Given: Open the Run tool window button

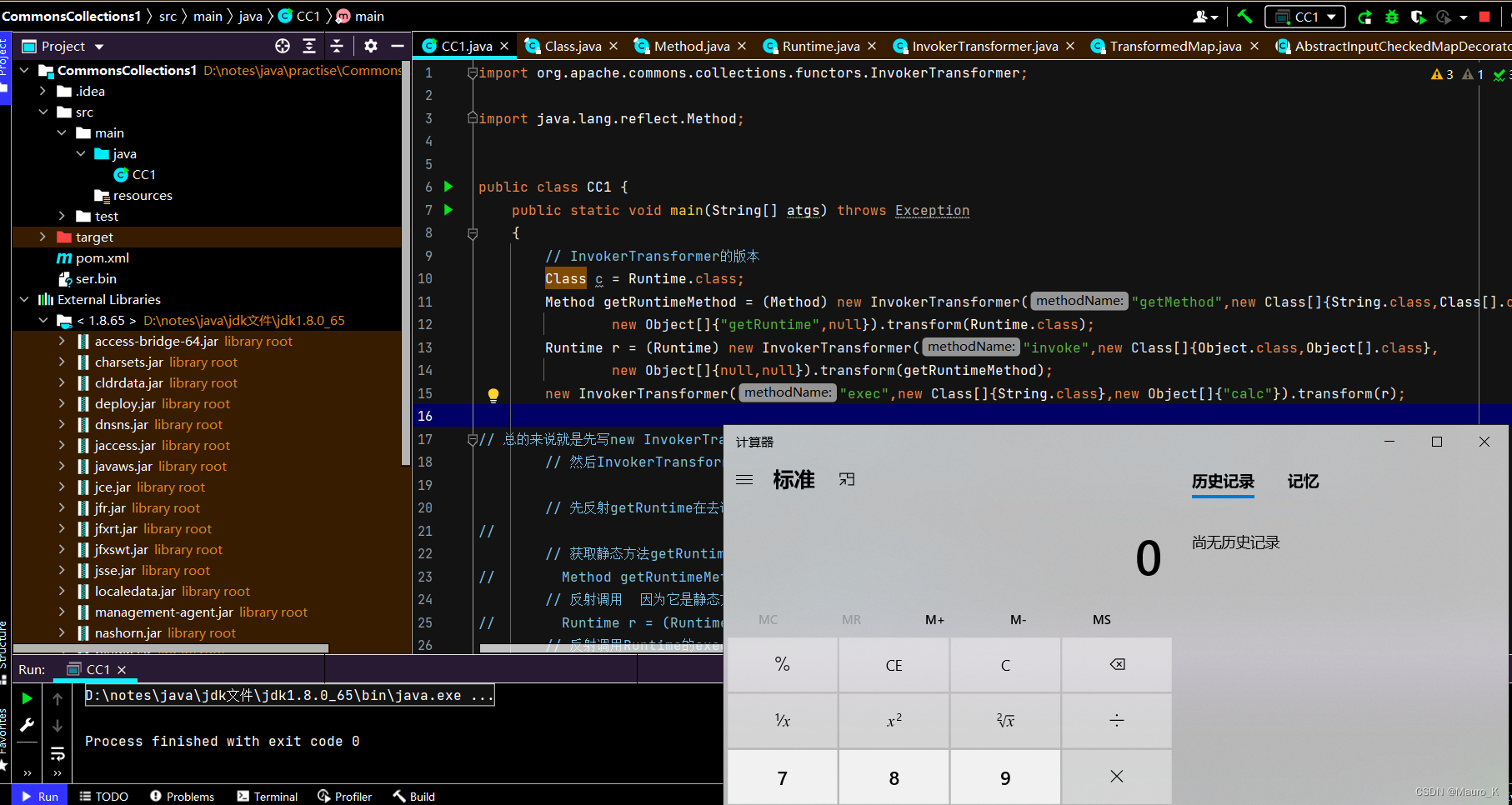Looking at the screenshot, I should pos(39,797).
